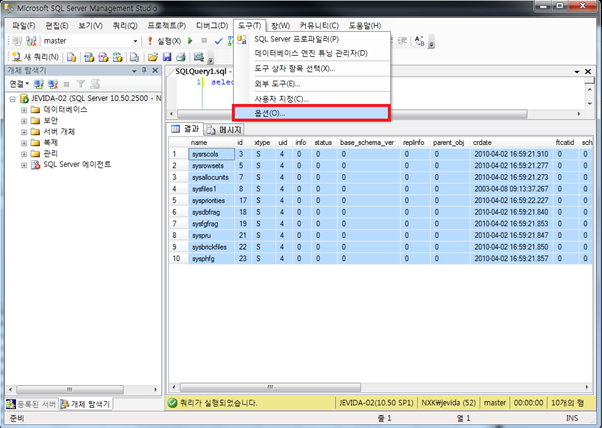Click the results grid horizontal scrollbar thumb
Viewport: 602px width, 428px height.
tap(270, 387)
